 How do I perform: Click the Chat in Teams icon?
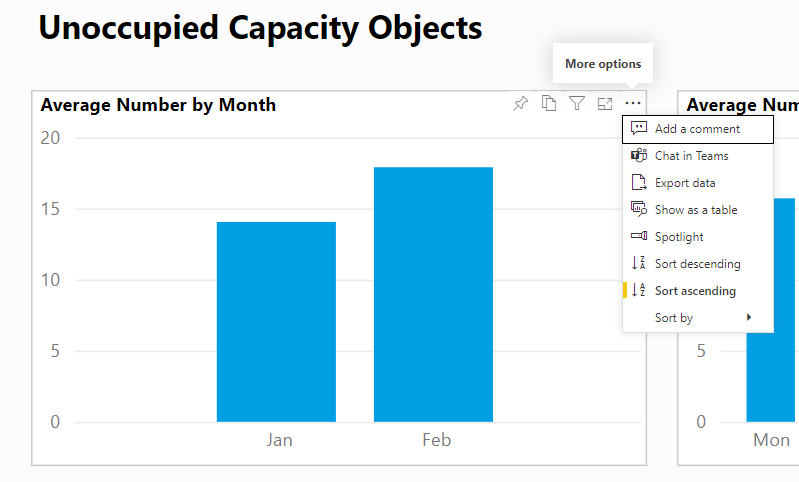[640, 156]
